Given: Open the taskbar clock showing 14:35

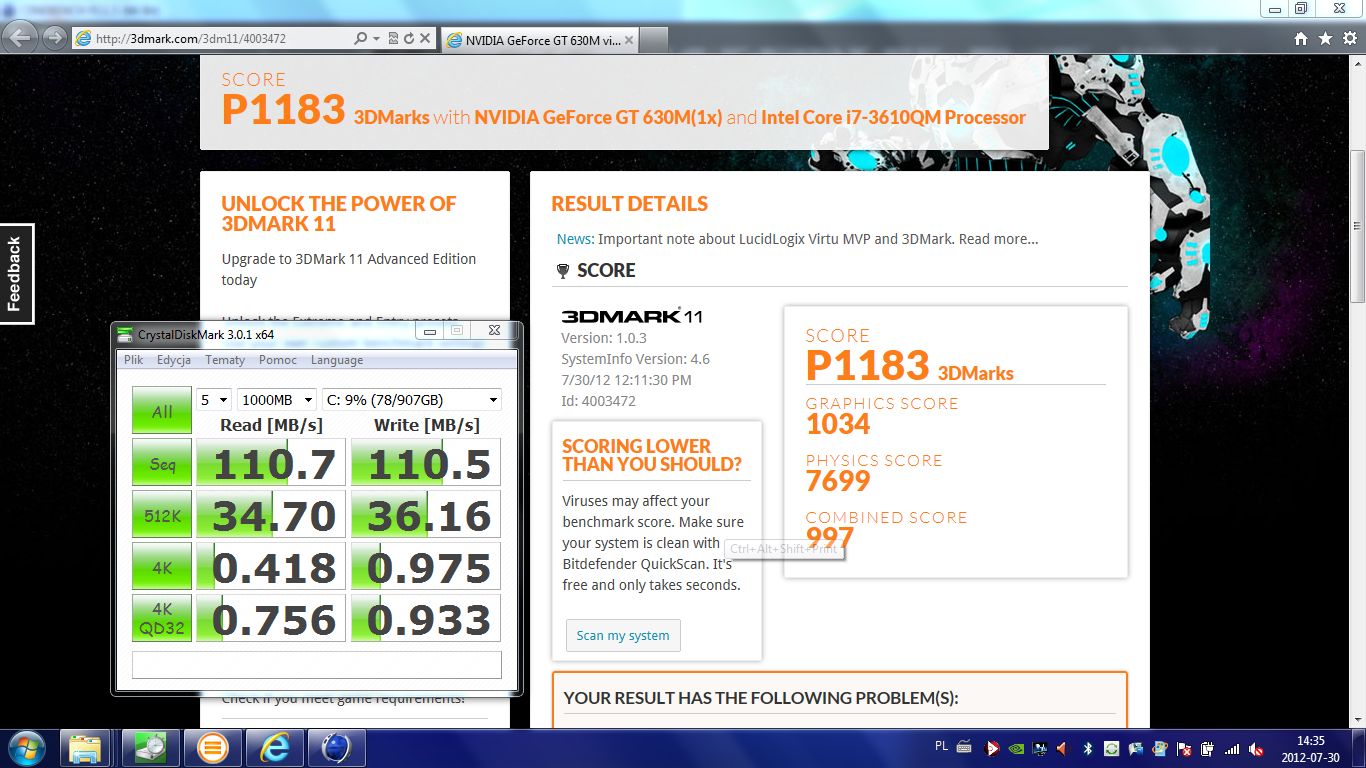Looking at the screenshot, I should (x=1310, y=748).
